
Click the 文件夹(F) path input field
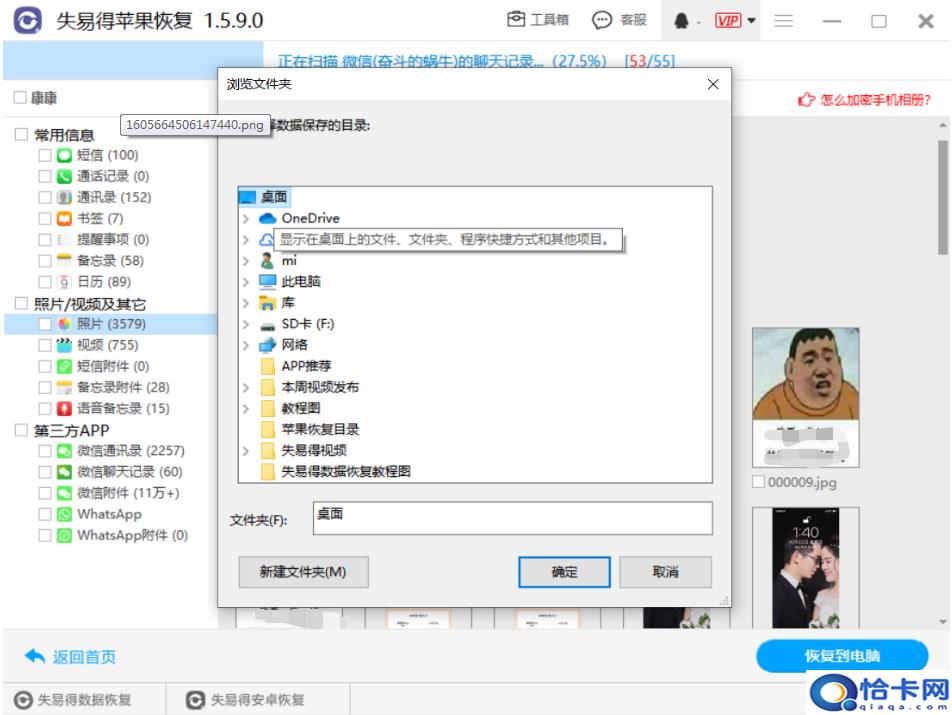click(512, 518)
